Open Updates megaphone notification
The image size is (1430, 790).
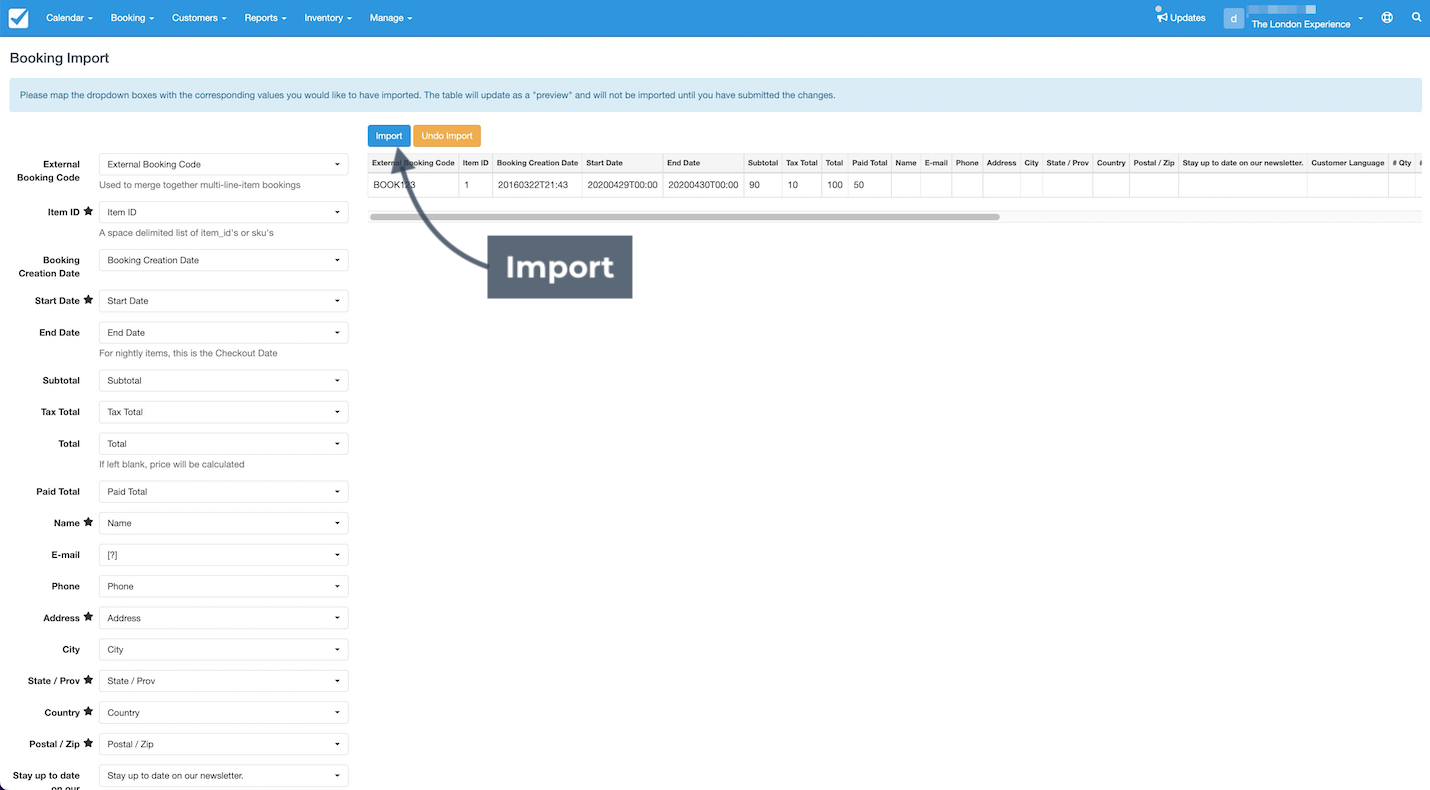(1181, 17)
